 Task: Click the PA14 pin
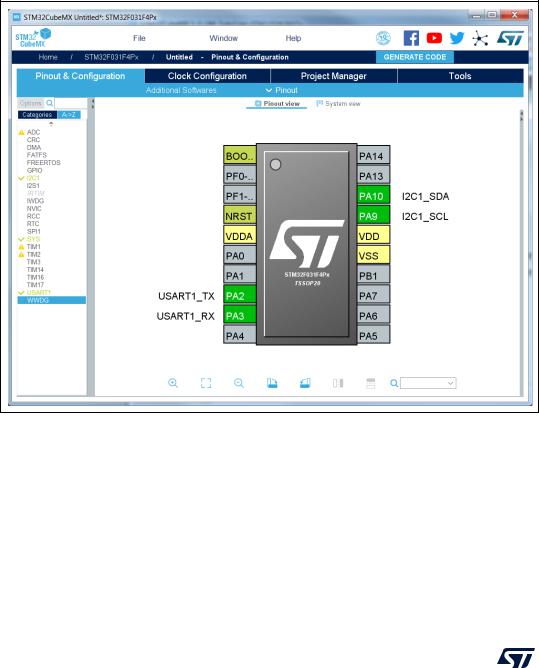(374, 156)
